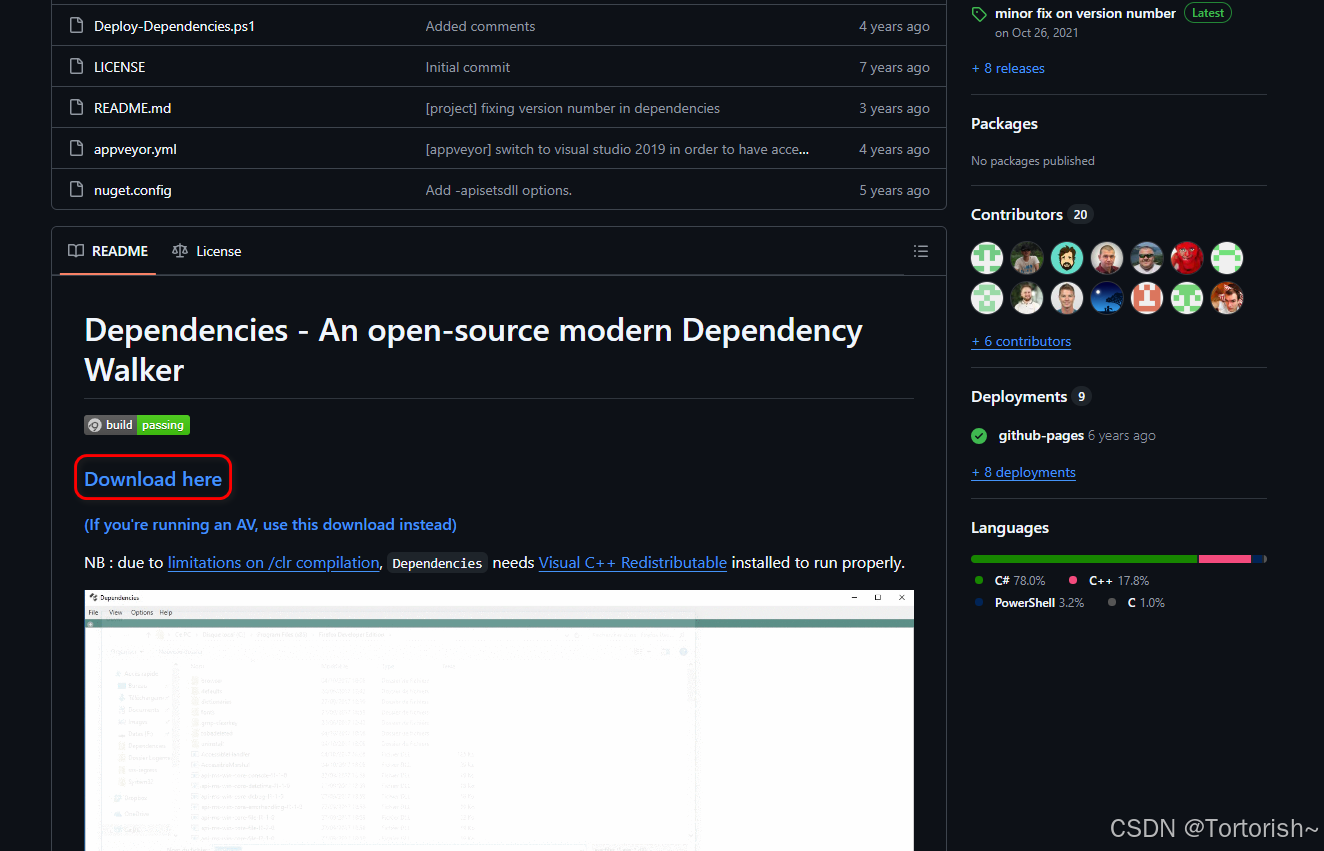Open the License tab
Image resolution: width=1324 pixels, height=851 pixels.
pyautogui.click(x=218, y=251)
